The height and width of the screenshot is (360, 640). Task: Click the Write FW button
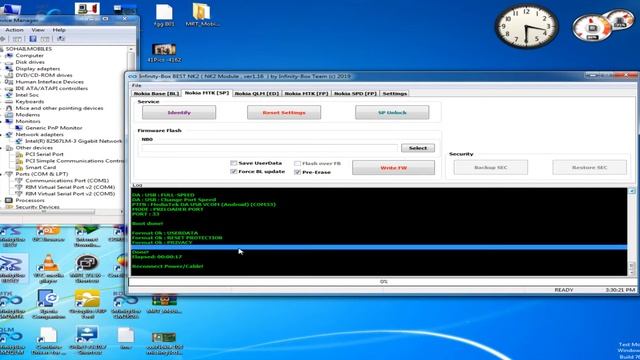(x=393, y=168)
